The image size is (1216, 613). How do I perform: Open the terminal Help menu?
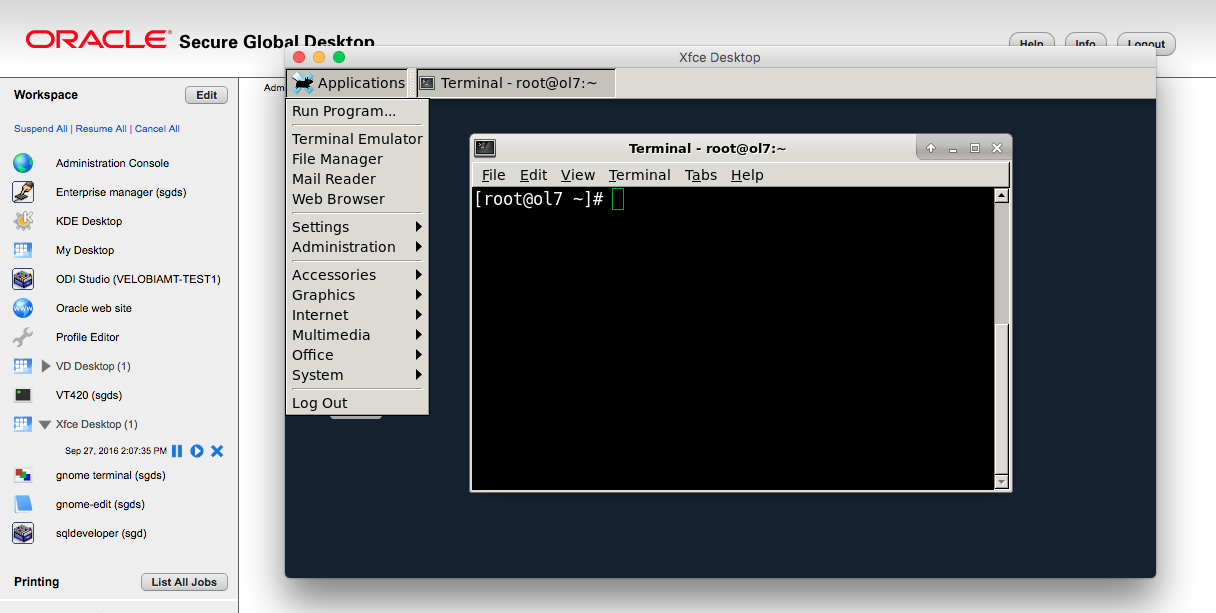click(747, 175)
